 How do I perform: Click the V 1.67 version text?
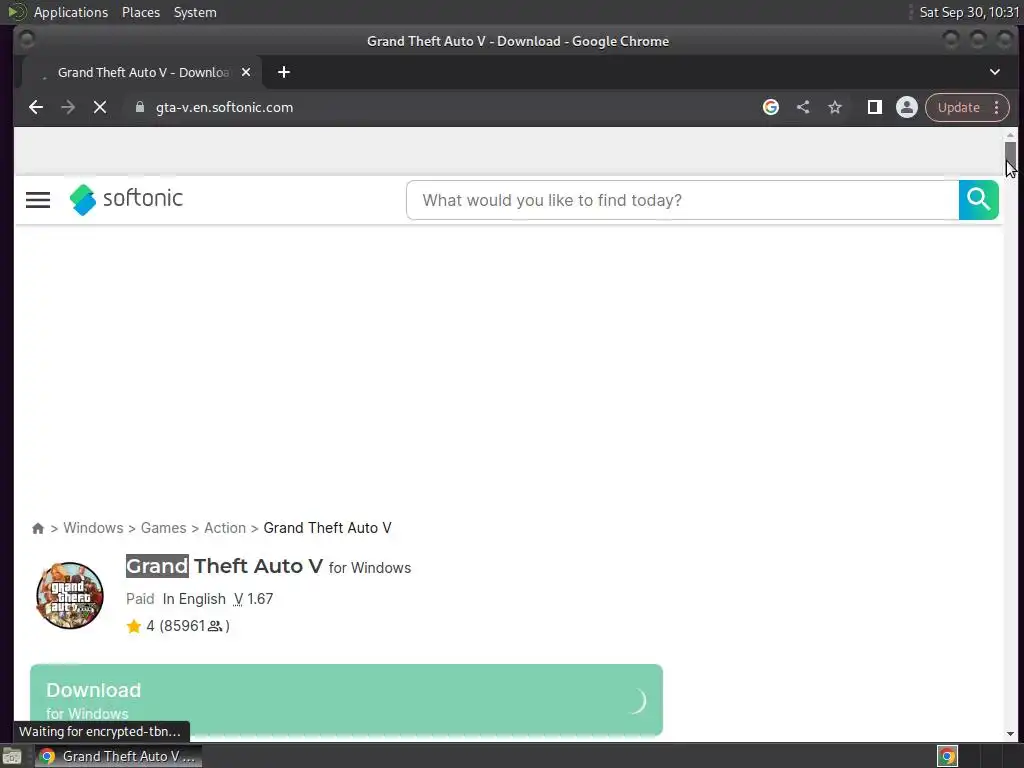pyautogui.click(x=253, y=599)
